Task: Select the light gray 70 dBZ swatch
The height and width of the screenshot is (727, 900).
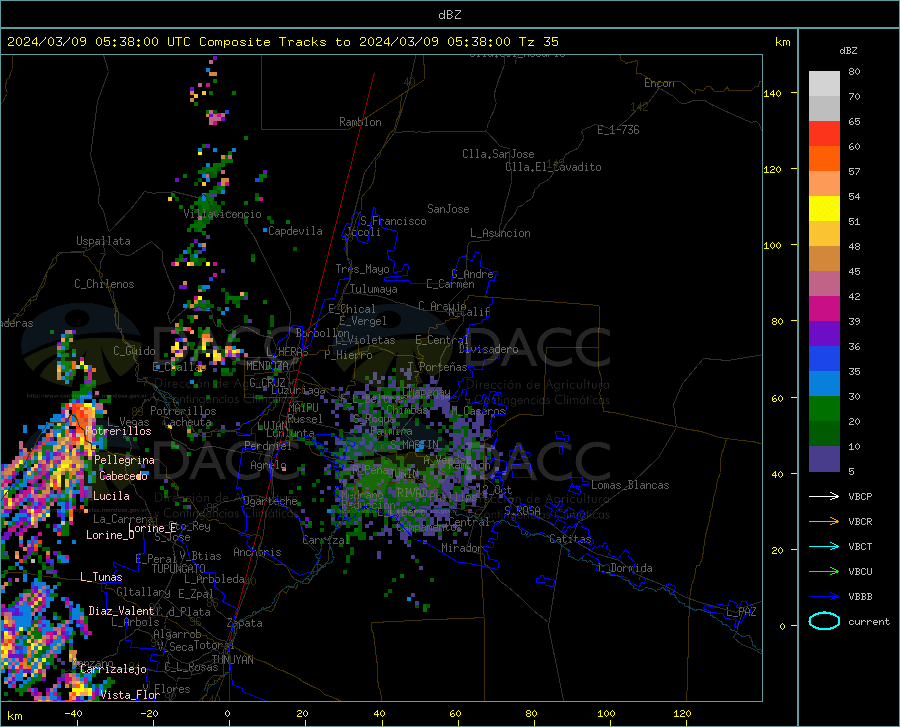Action: point(824,84)
